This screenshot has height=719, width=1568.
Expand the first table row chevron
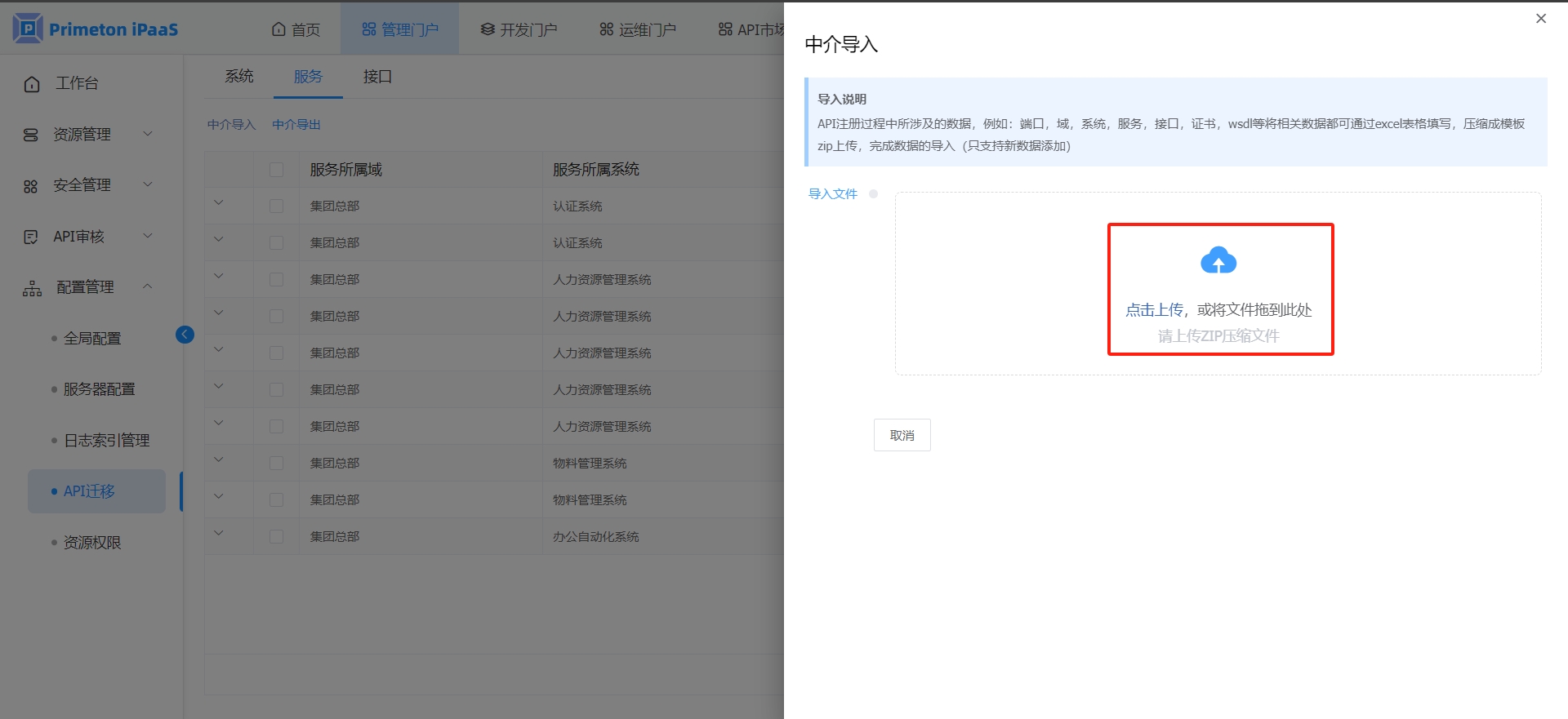click(x=218, y=203)
